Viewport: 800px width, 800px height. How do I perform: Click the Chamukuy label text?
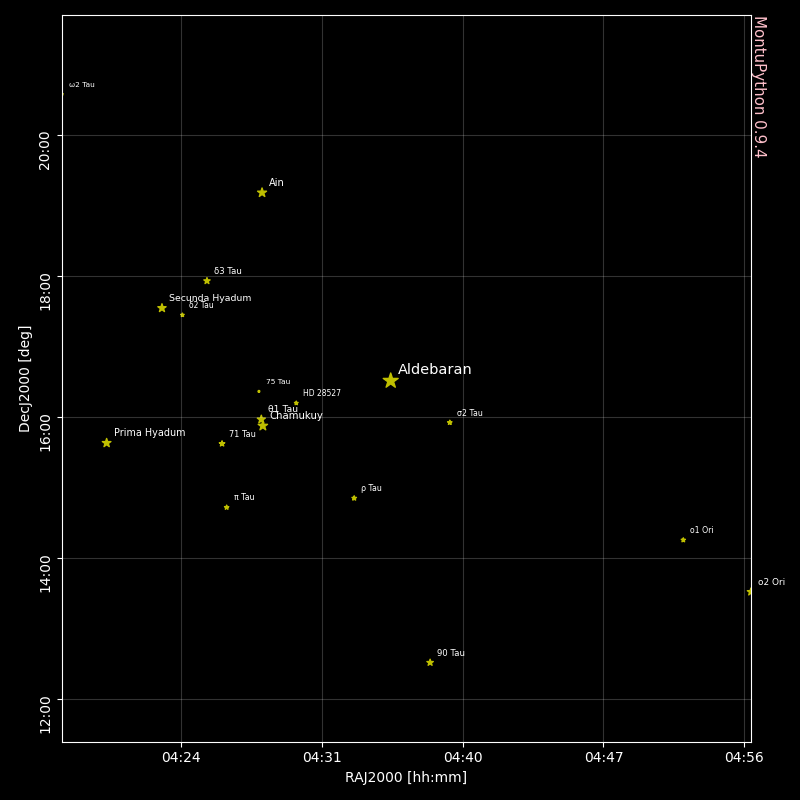coord(296,416)
